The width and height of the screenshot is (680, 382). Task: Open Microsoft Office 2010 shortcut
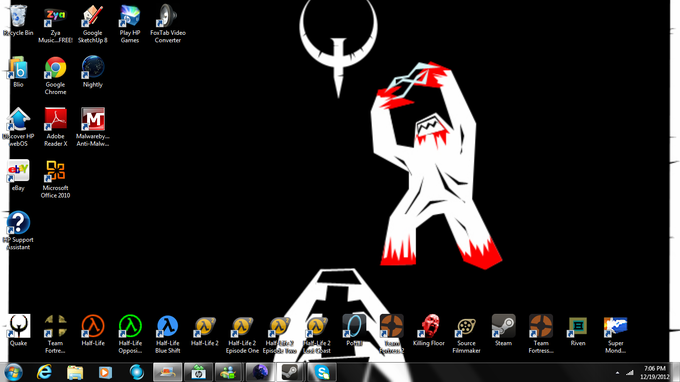[56, 180]
